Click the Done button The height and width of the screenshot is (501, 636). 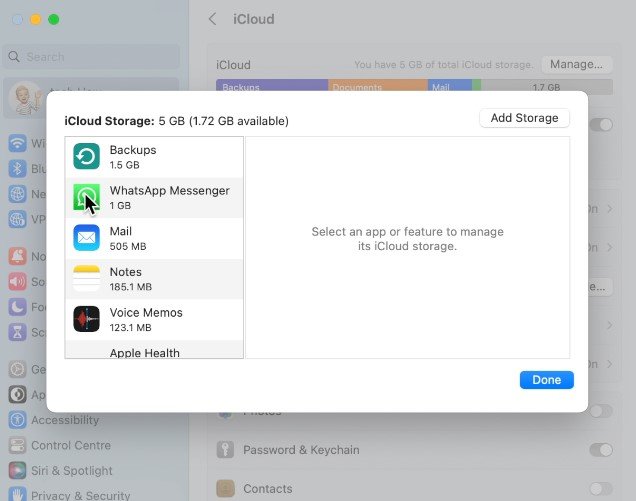pos(547,380)
